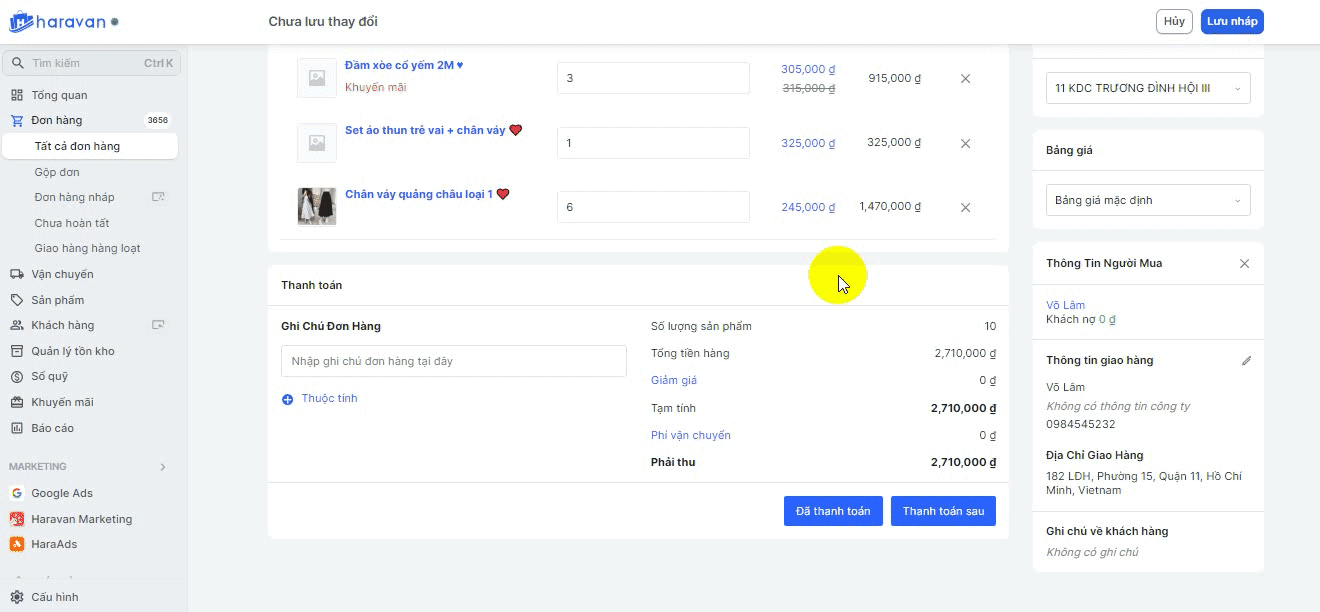Open Chân váy quảng châu loại 1 link
Viewport: 1320px width, 612px height.
coord(427,194)
